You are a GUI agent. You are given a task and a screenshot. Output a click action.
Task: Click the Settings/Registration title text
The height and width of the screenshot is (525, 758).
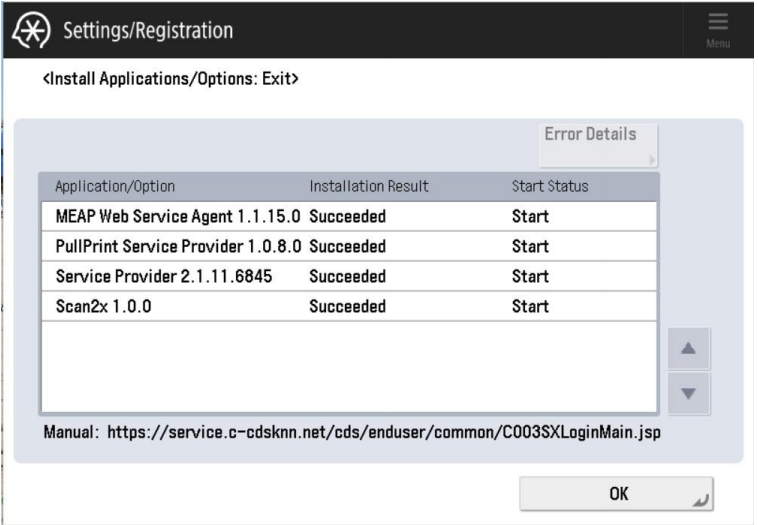coord(148,30)
